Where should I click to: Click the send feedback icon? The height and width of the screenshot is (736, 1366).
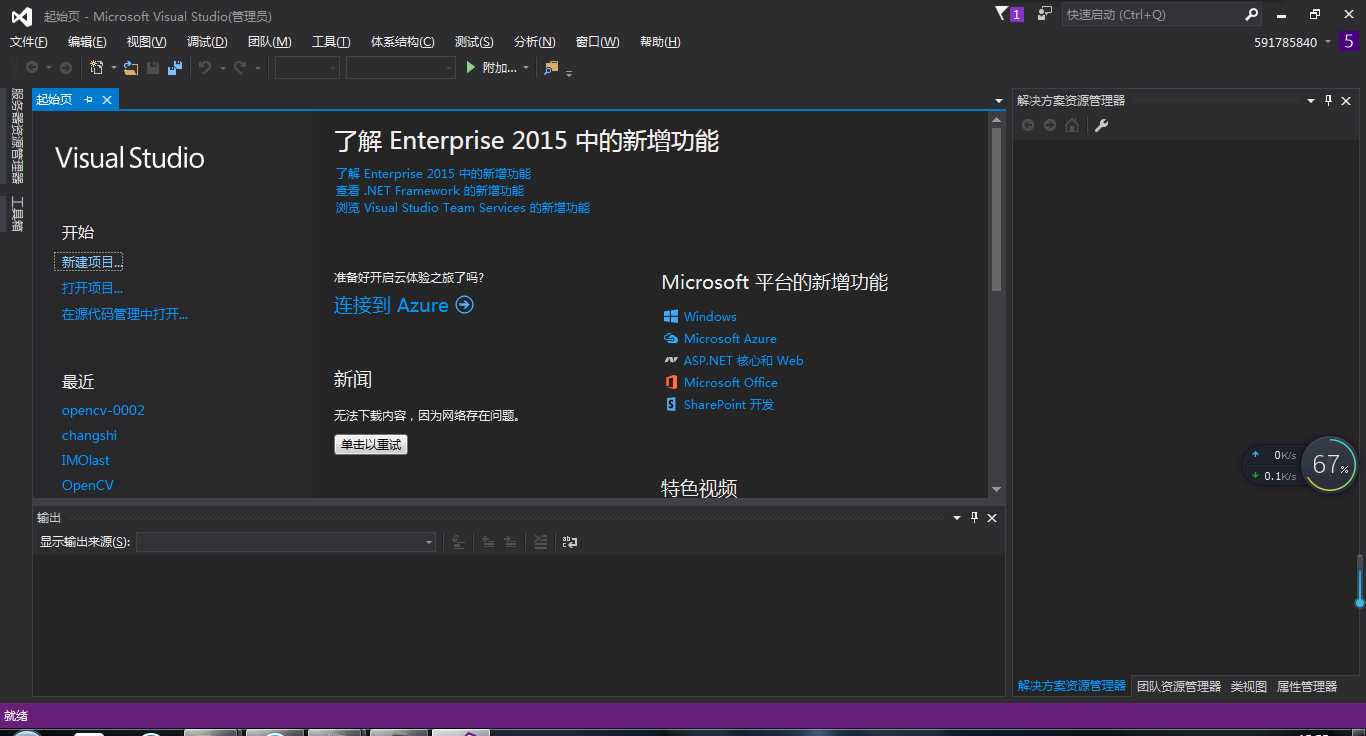click(1045, 14)
